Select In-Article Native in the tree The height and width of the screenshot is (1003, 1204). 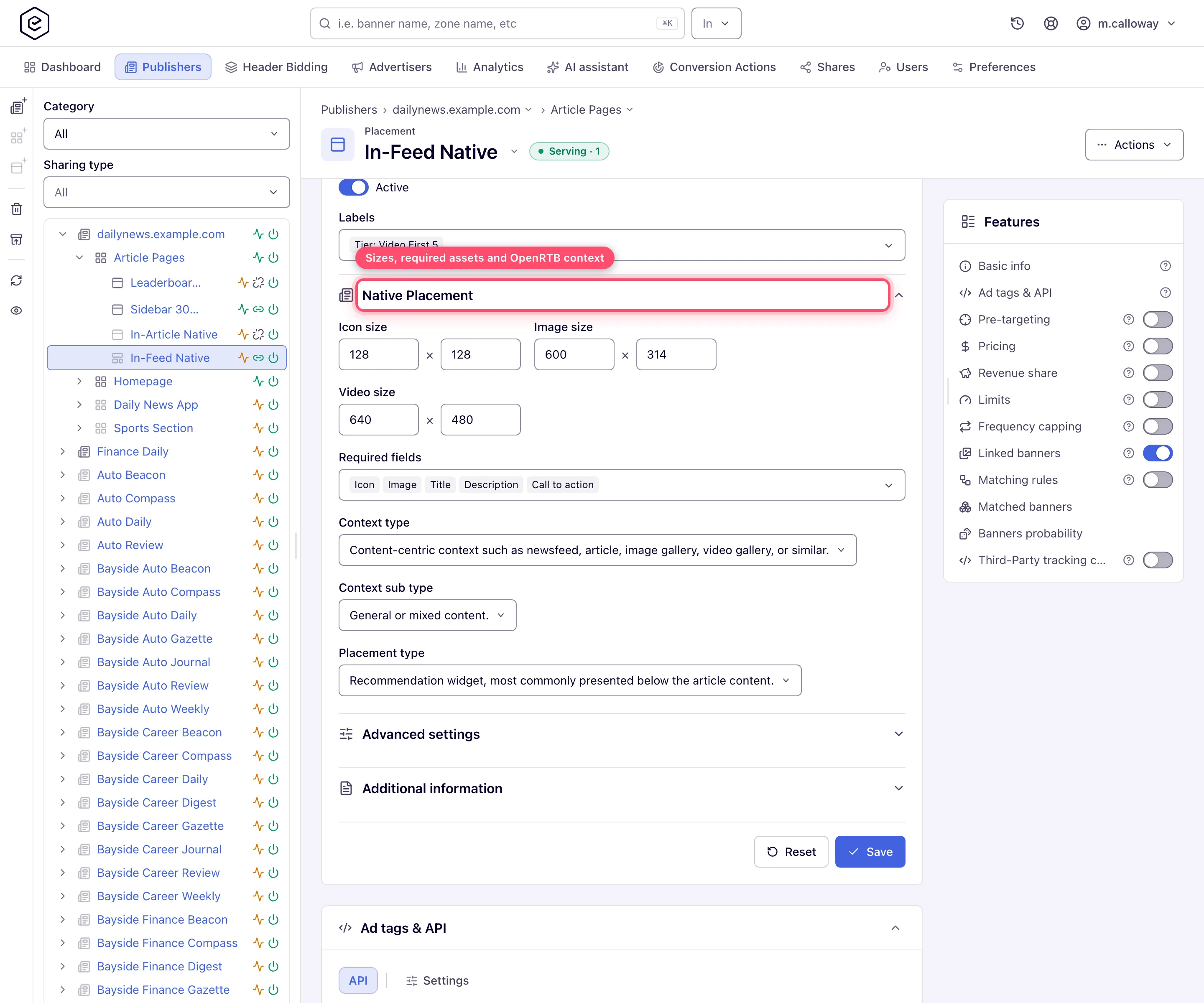click(x=174, y=334)
